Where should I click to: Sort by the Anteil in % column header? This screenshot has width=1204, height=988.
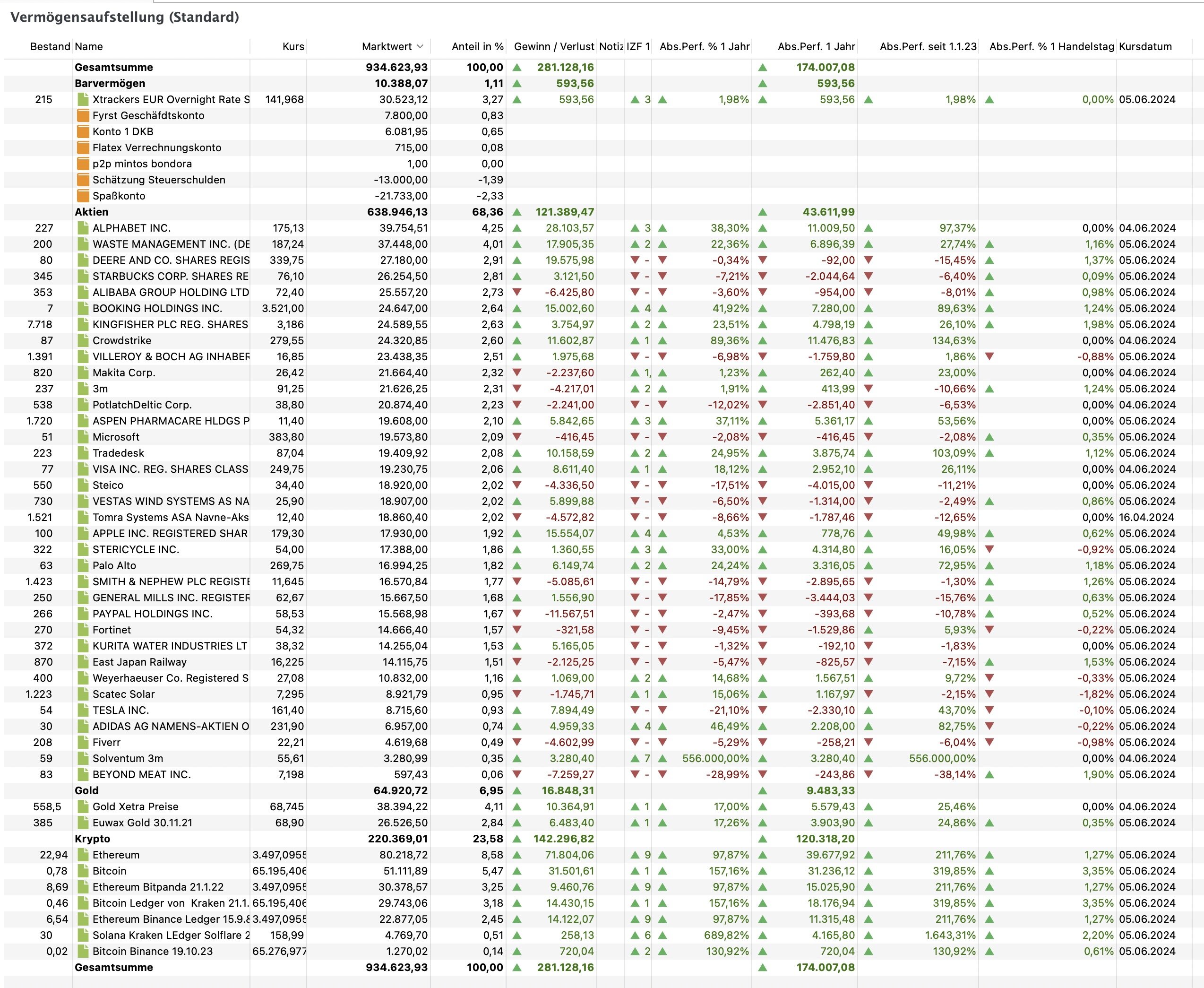[x=477, y=47]
